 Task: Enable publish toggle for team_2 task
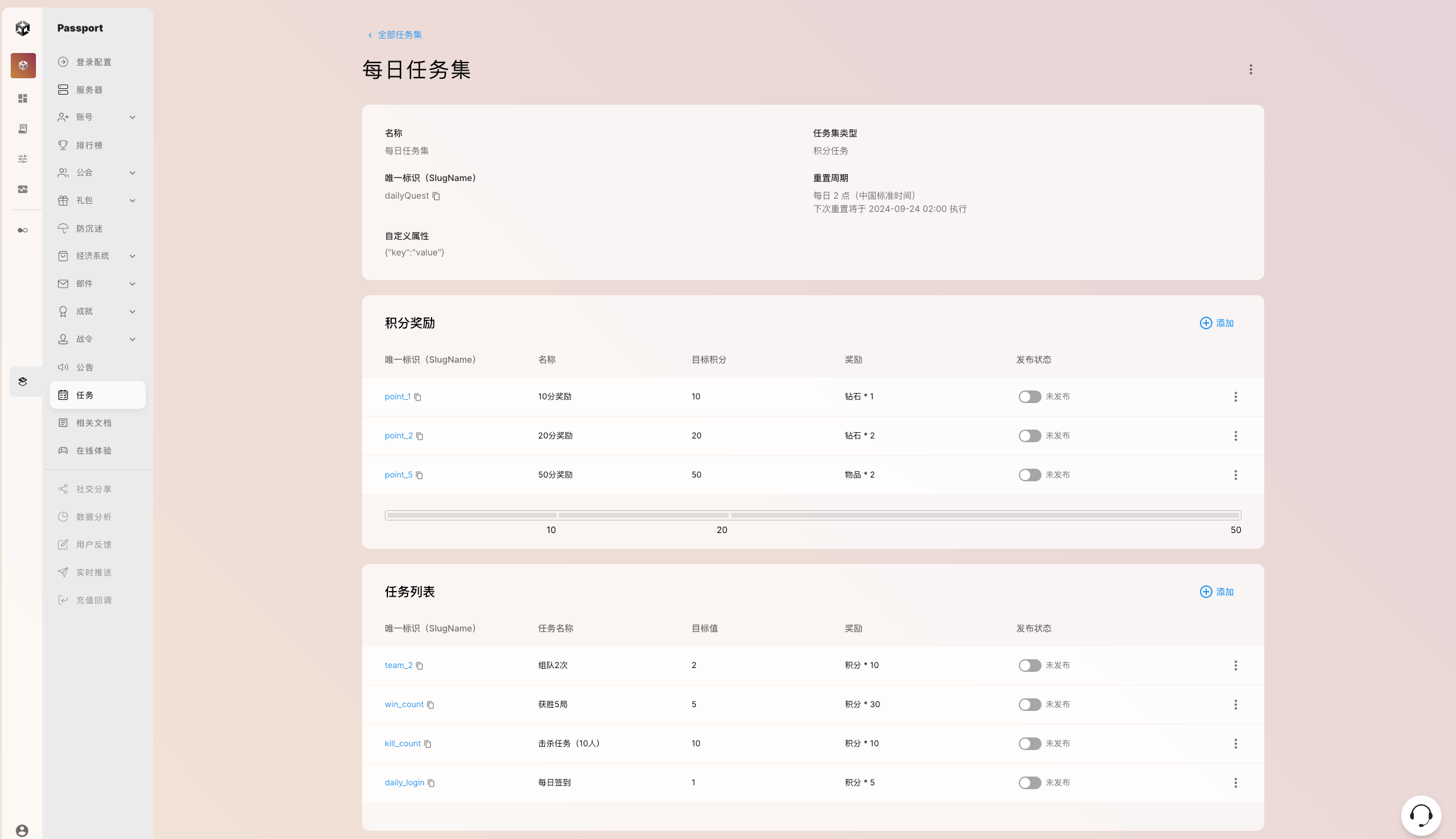point(1030,666)
